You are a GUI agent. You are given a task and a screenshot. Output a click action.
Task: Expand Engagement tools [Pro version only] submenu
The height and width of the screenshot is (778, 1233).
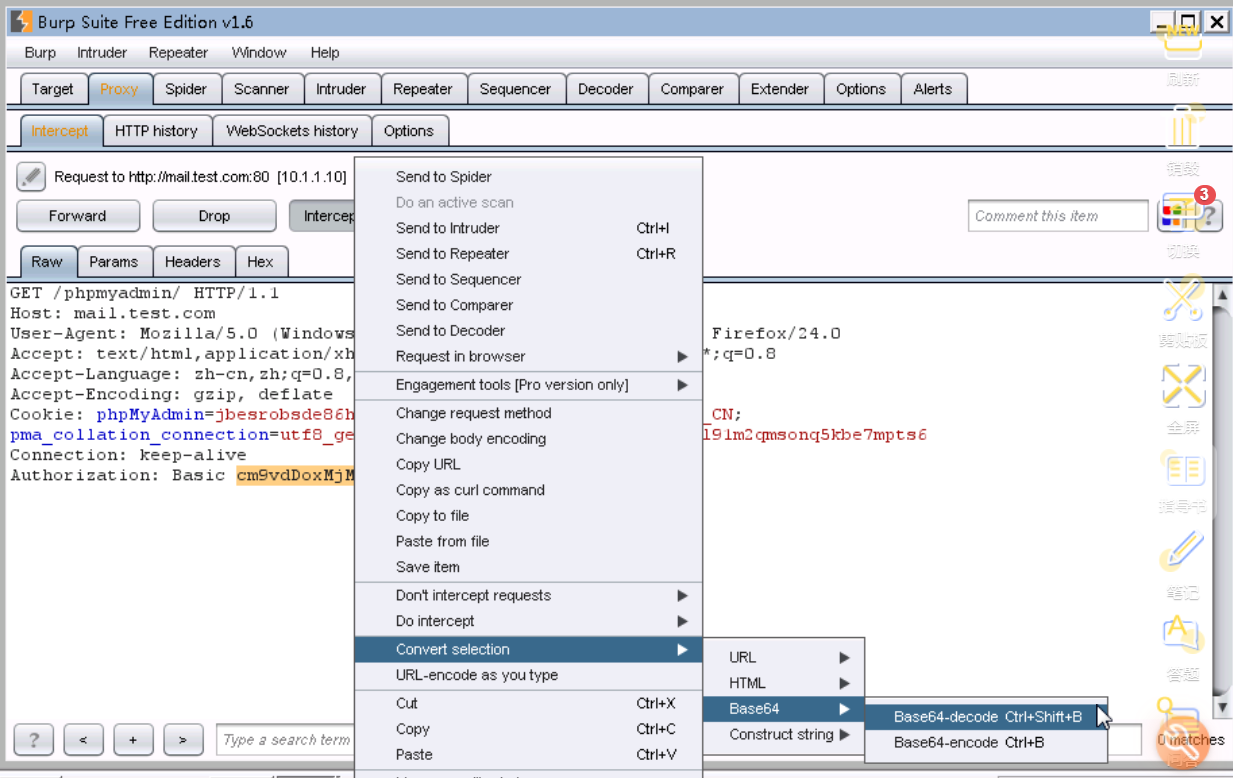529,385
